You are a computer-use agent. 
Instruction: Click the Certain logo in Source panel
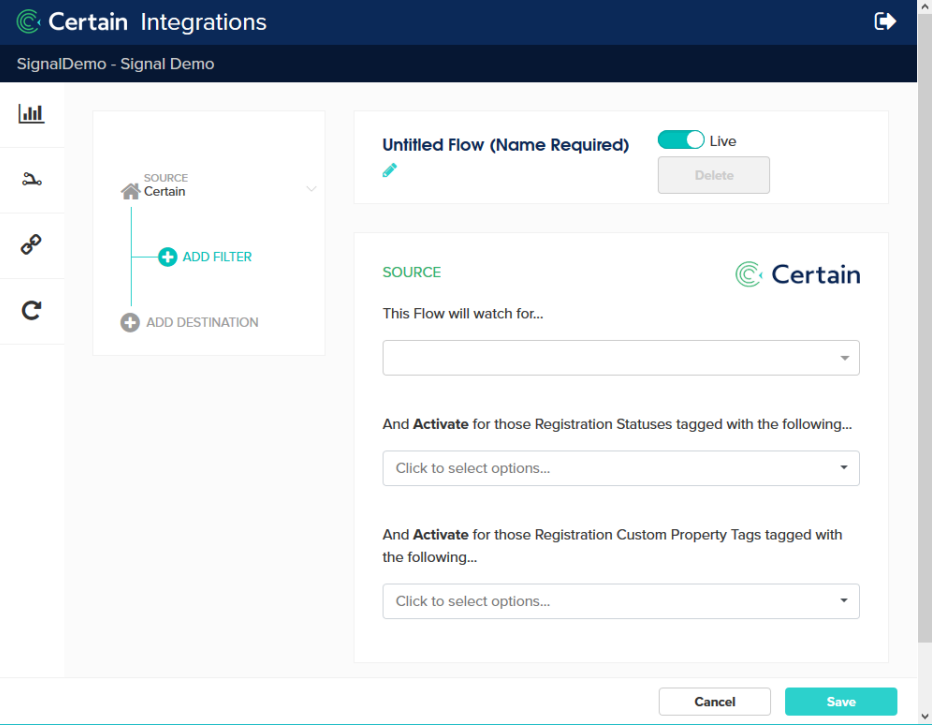click(797, 275)
